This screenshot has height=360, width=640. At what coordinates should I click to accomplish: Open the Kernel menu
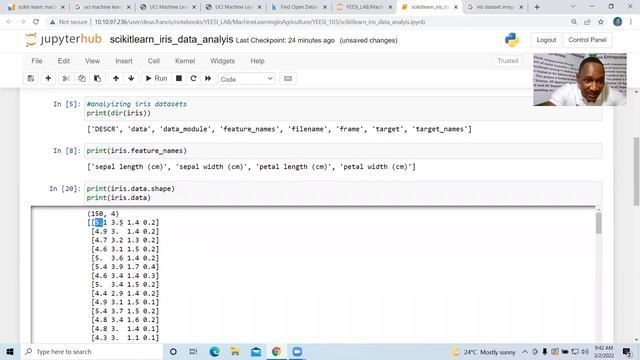point(185,61)
